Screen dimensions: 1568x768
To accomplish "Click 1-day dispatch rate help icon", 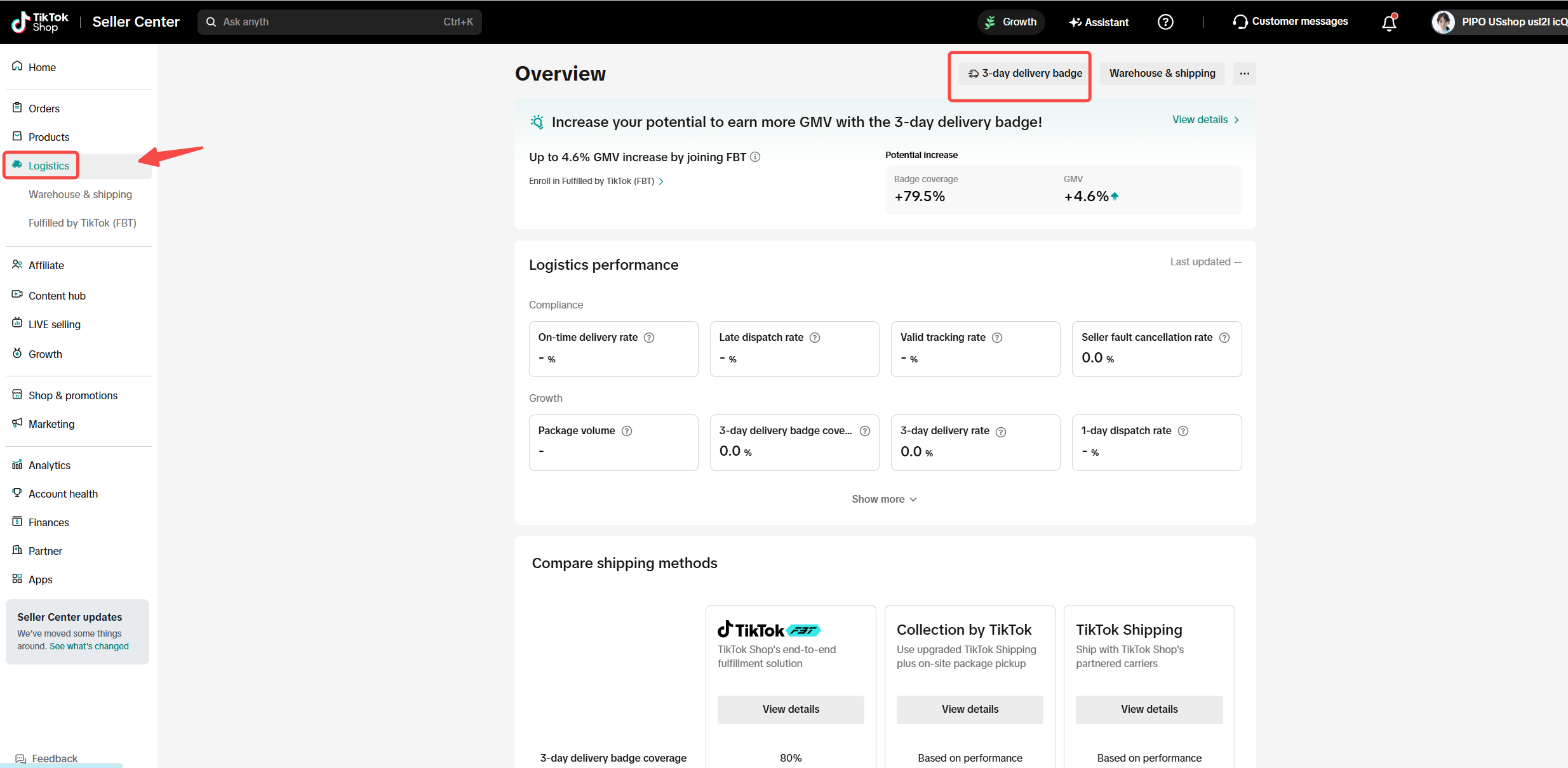I will (x=1183, y=431).
